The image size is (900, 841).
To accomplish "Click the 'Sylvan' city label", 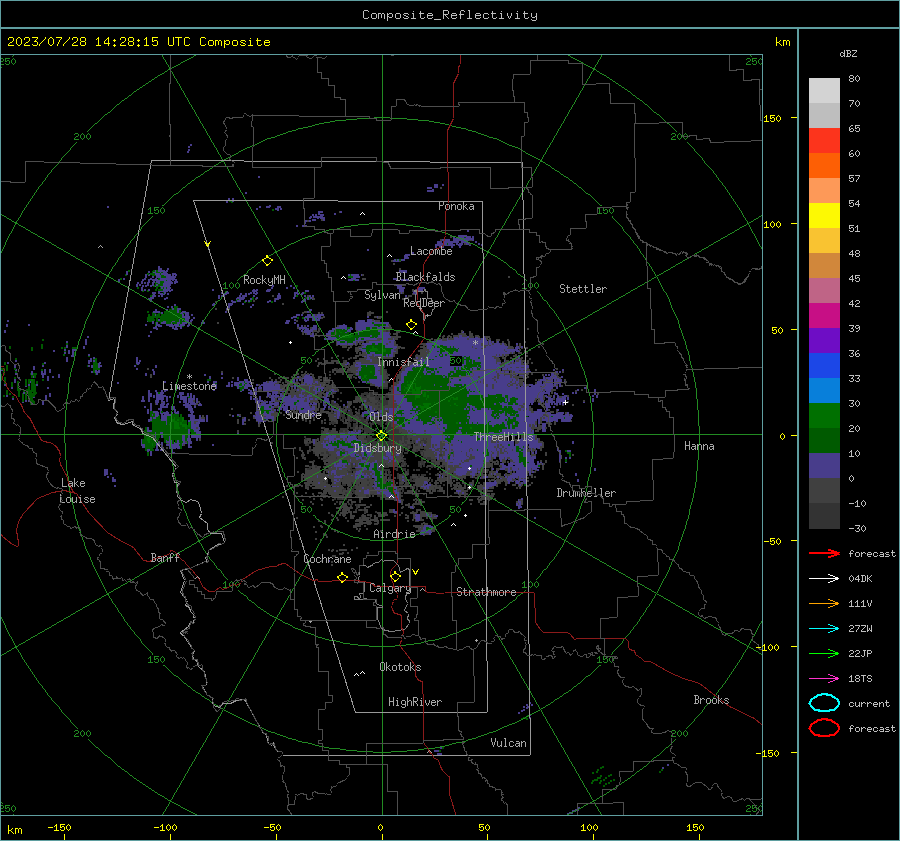I will 382,295.
